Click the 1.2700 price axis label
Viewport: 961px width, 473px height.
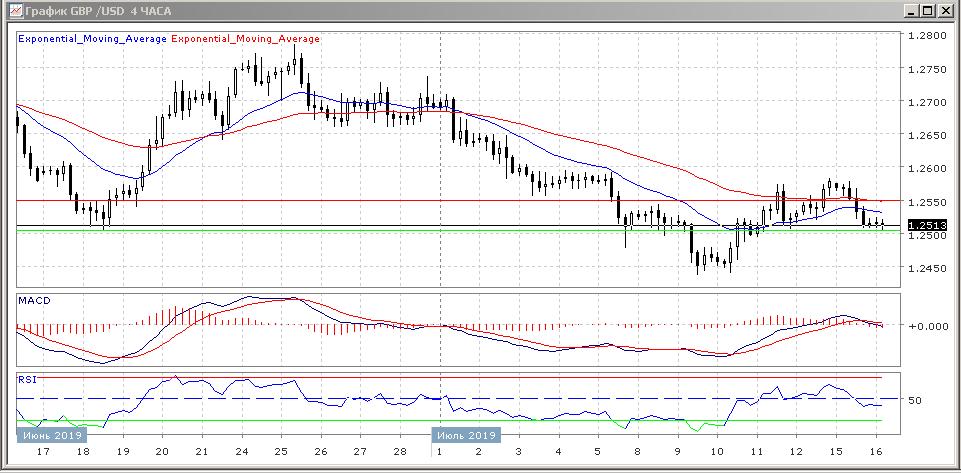(x=927, y=102)
